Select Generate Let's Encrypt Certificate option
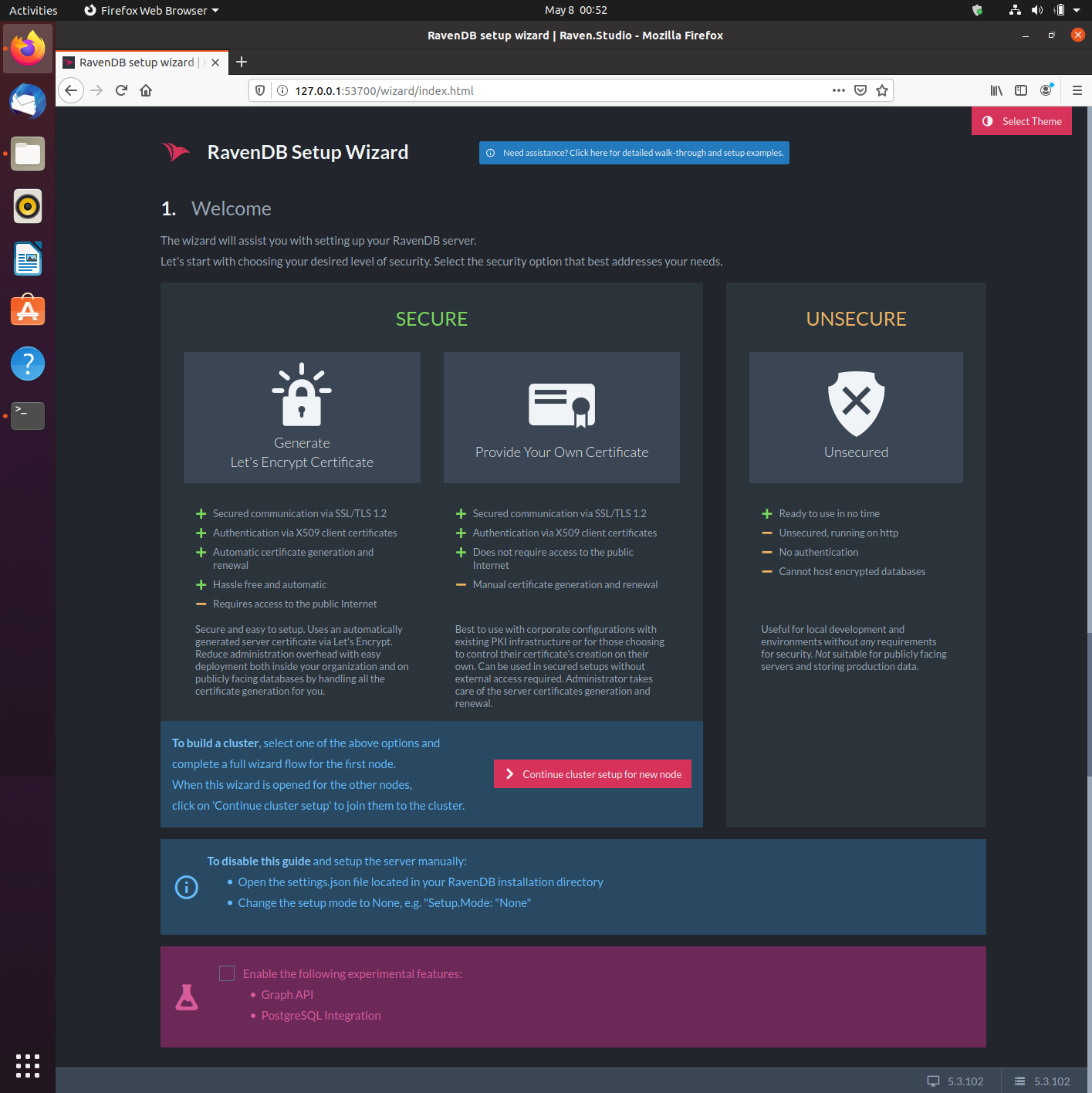The width and height of the screenshot is (1092, 1093). (302, 418)
